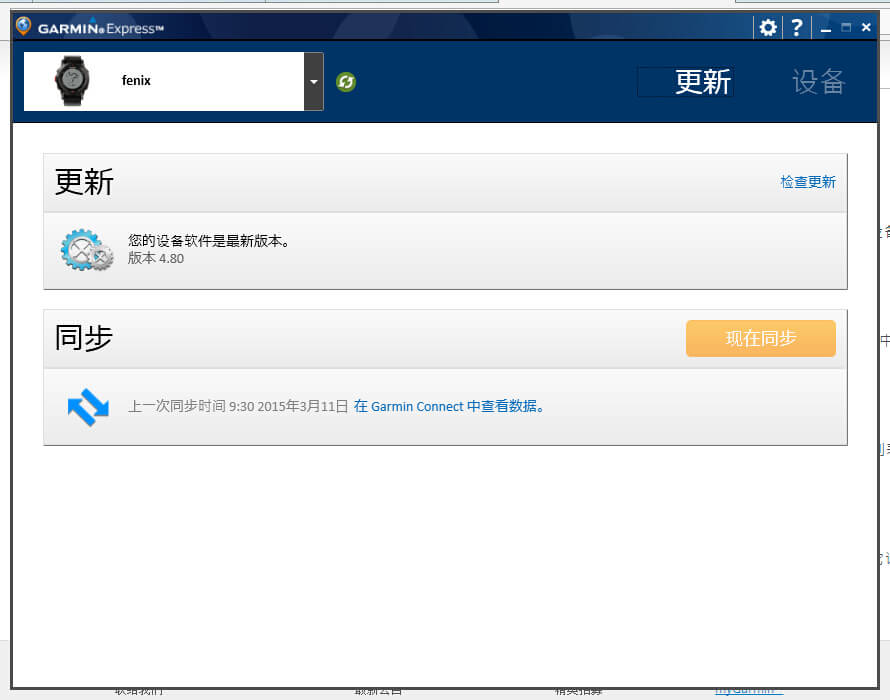
Task: Expand the fenix device dropdown arrow
Action: coord(314,82)
